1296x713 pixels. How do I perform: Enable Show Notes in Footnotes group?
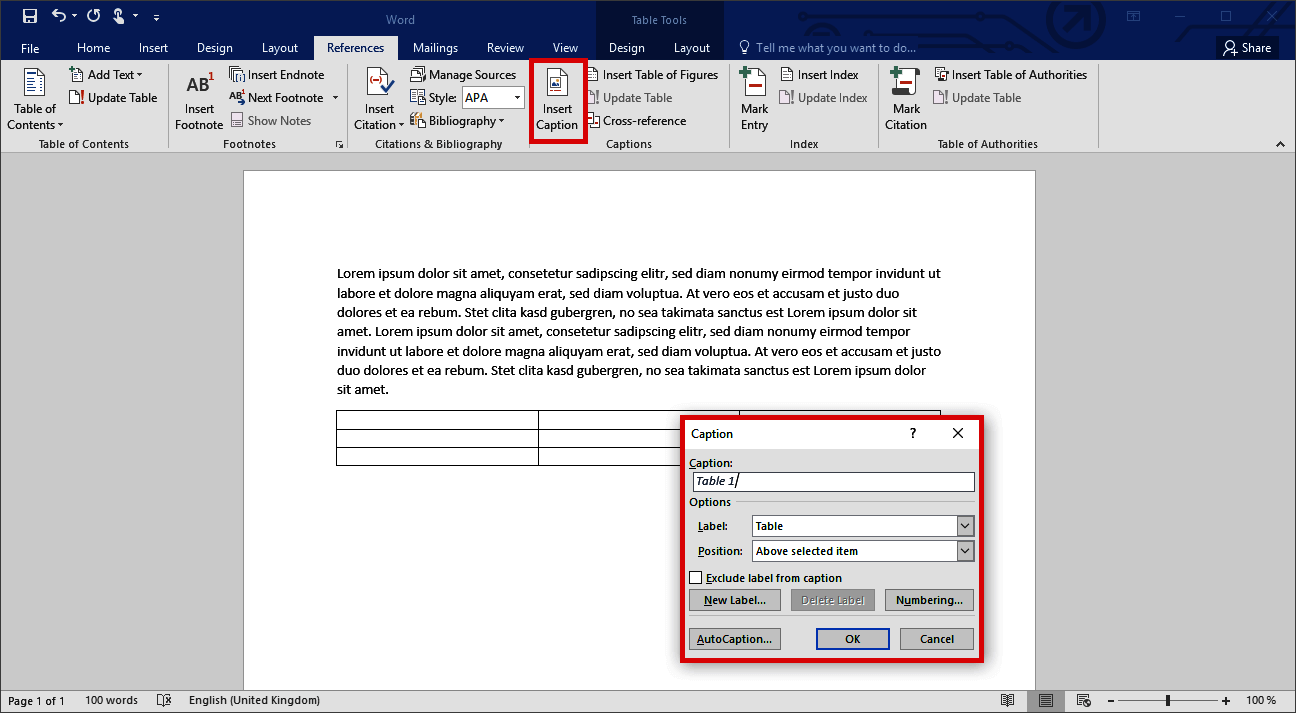271,120
